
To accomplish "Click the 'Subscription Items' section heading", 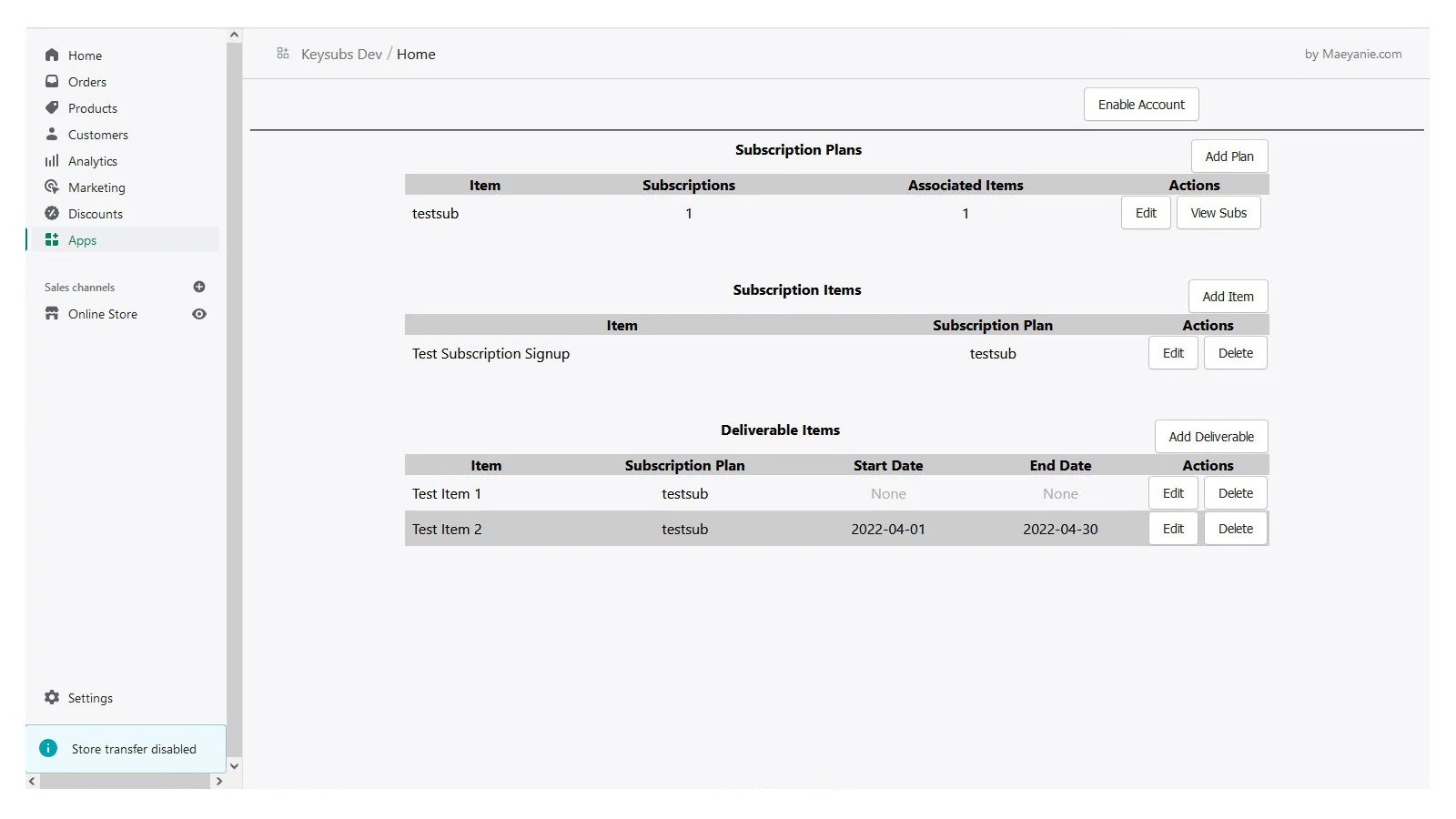I will point(797,290).
